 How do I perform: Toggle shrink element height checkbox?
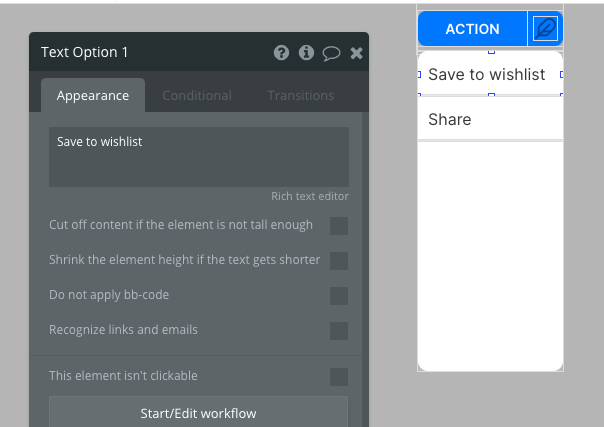click(339, 261)
